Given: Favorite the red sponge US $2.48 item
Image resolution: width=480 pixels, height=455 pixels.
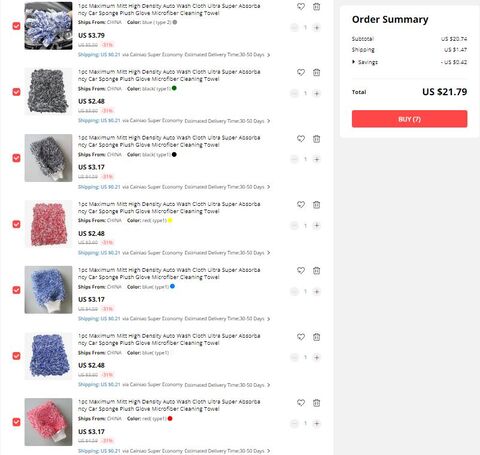Looking at the screenshot, I should tap(301, 204).
